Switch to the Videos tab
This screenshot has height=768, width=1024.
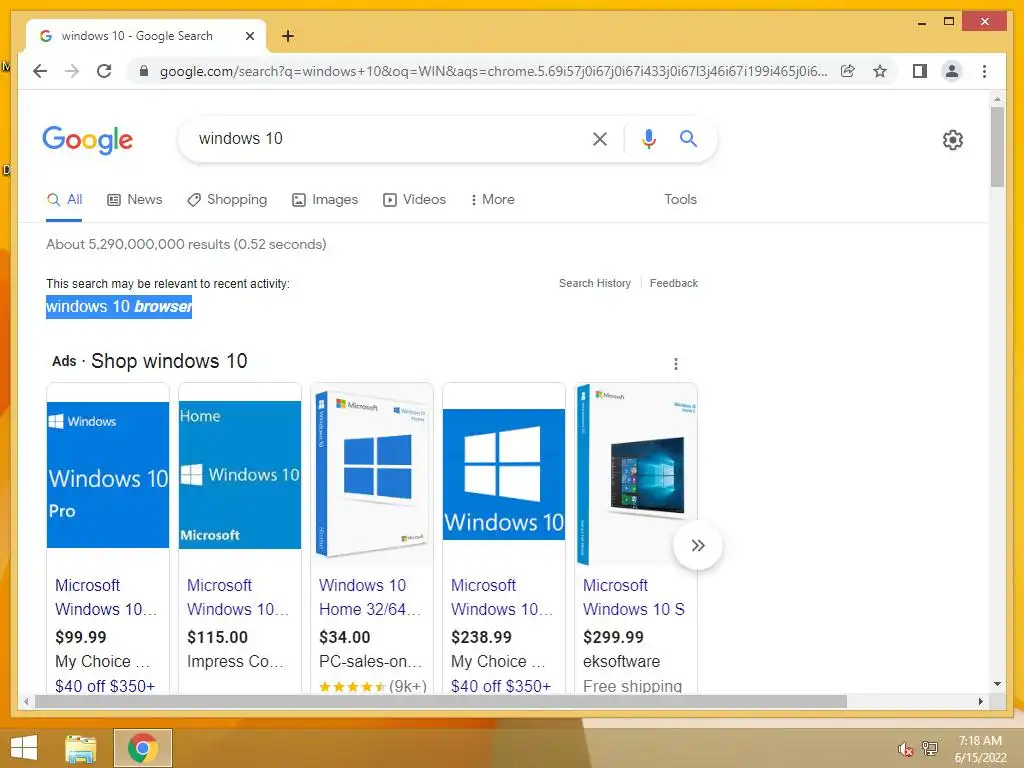(x=414, y=200)
